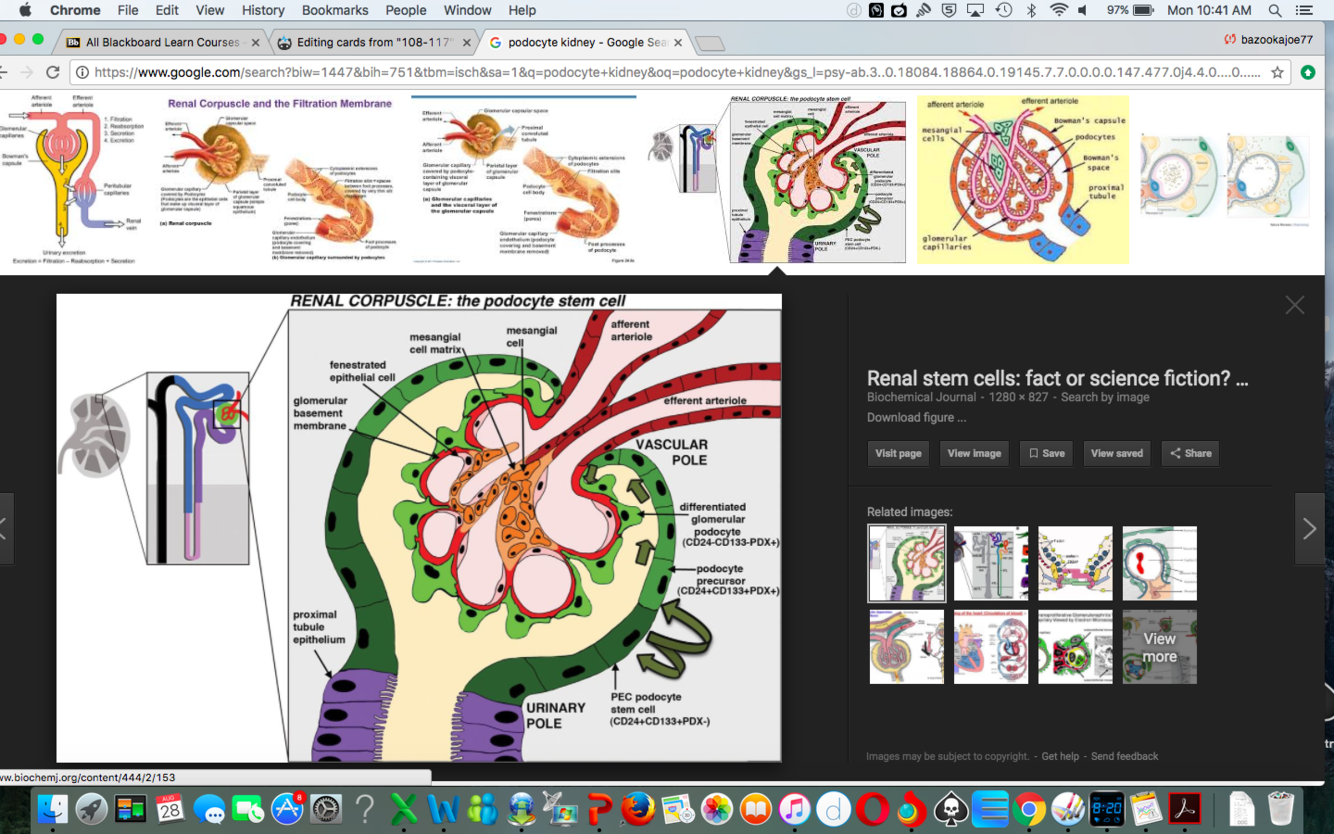Viewport: 1334px width, 834px height.
Task: Click the Visit page button
Action: point(898,453)
